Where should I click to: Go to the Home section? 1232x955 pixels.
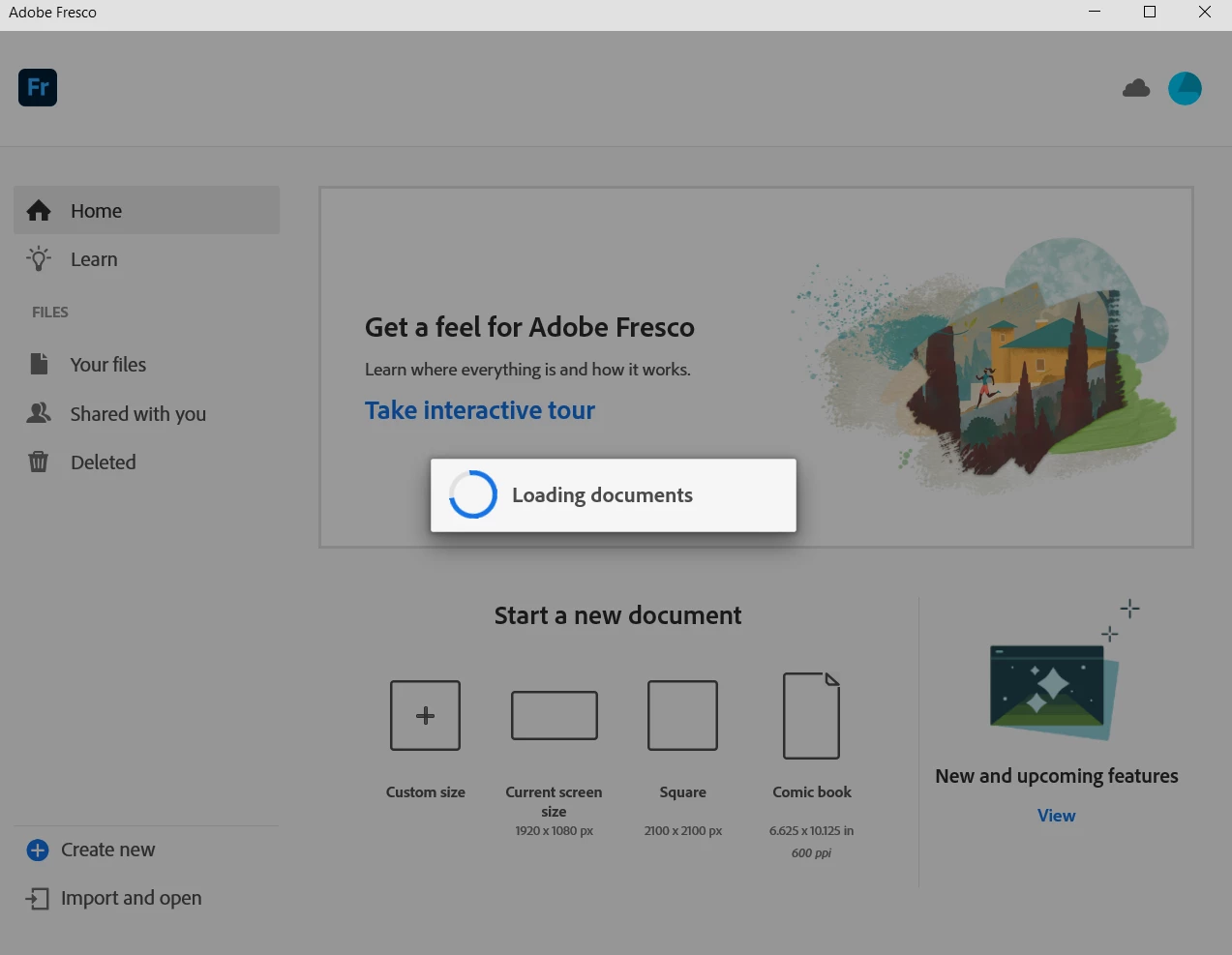[146, 210]
